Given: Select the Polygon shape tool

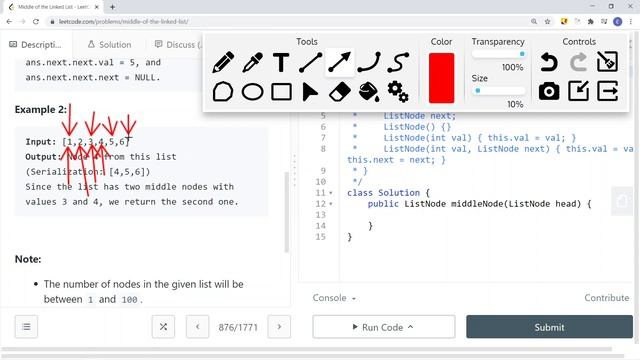Looking at the screenshot, I should point(223,91).
